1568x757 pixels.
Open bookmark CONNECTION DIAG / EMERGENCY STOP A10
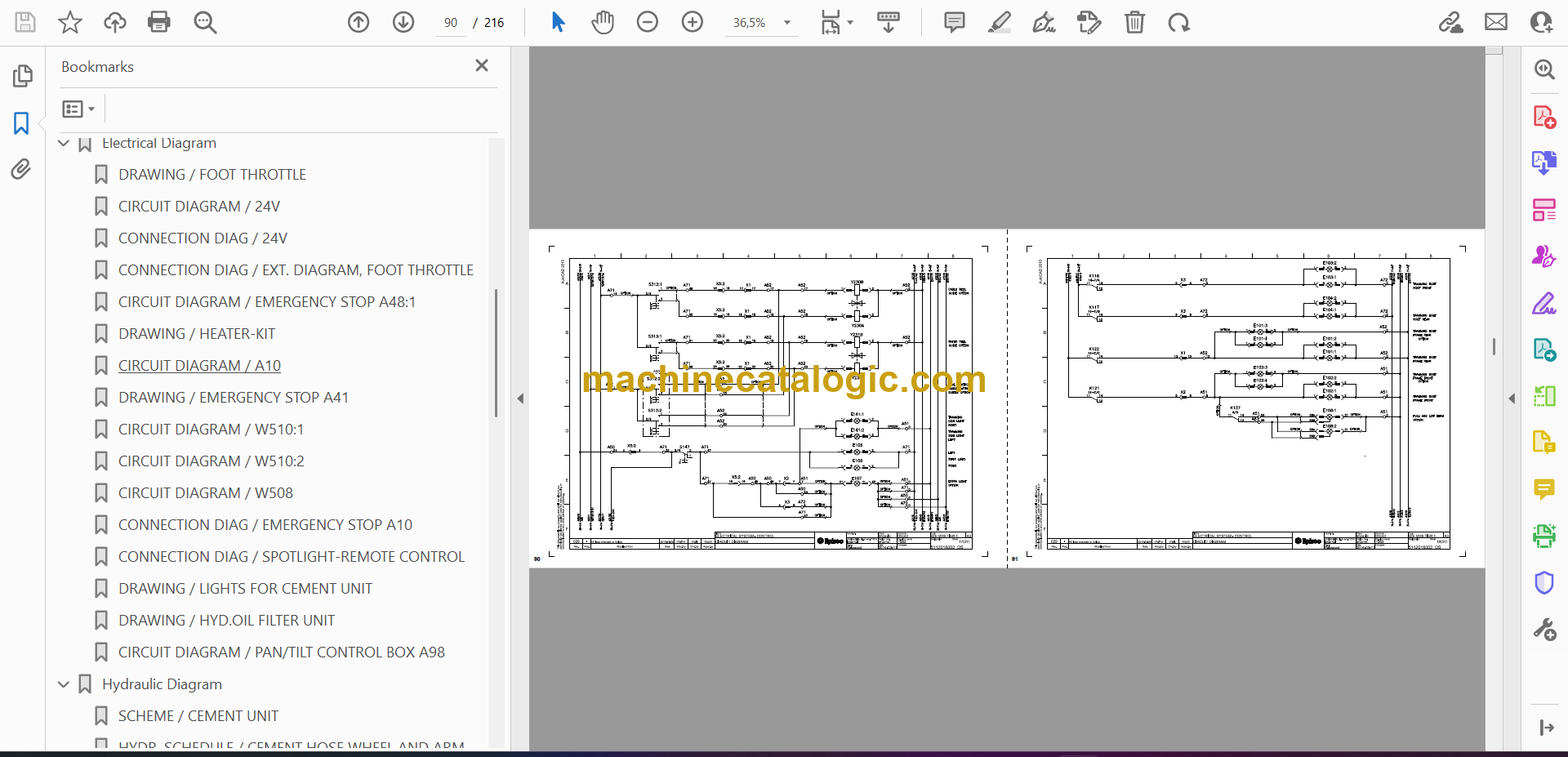pos(265,525)
